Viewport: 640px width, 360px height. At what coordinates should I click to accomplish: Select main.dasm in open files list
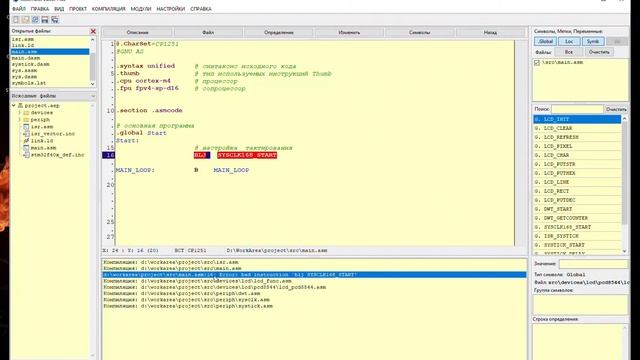coord(26,58)
